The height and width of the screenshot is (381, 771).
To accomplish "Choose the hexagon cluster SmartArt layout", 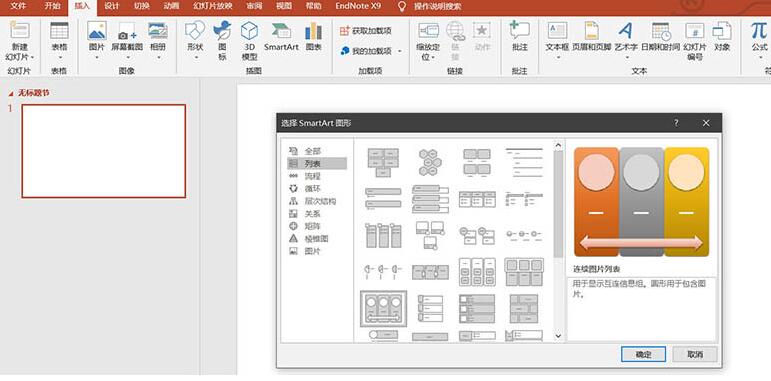I will (x=430, y=162).
